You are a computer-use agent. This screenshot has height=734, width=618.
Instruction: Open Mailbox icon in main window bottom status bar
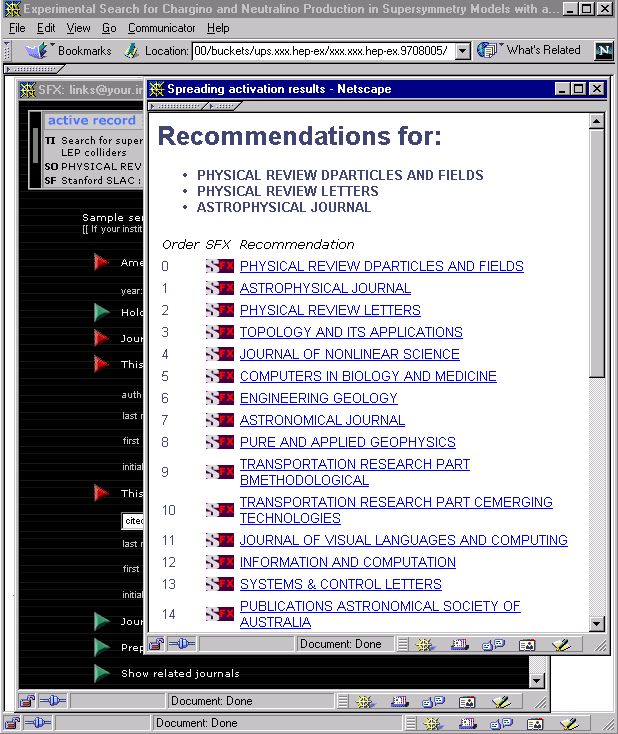tap(467, 724)
